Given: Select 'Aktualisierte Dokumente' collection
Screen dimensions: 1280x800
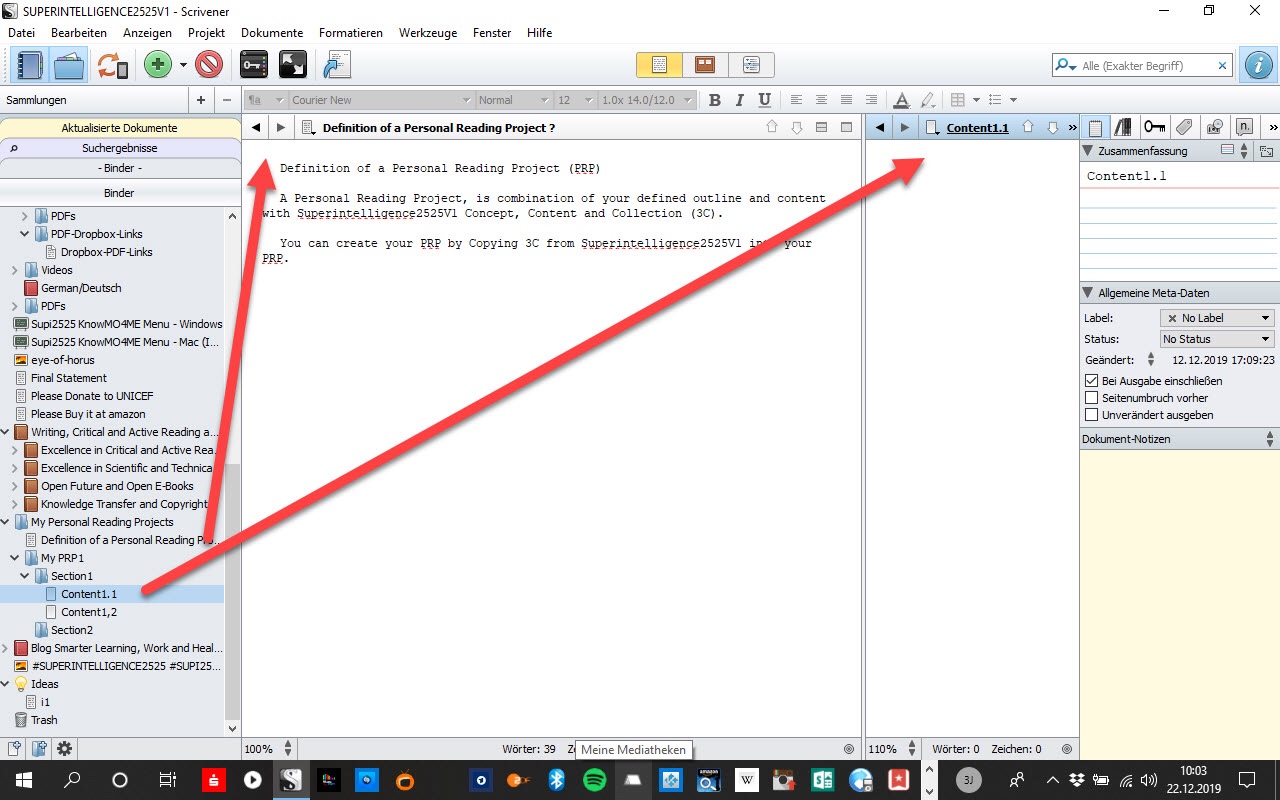Looking at the screenshot, I should coord(120,128).
